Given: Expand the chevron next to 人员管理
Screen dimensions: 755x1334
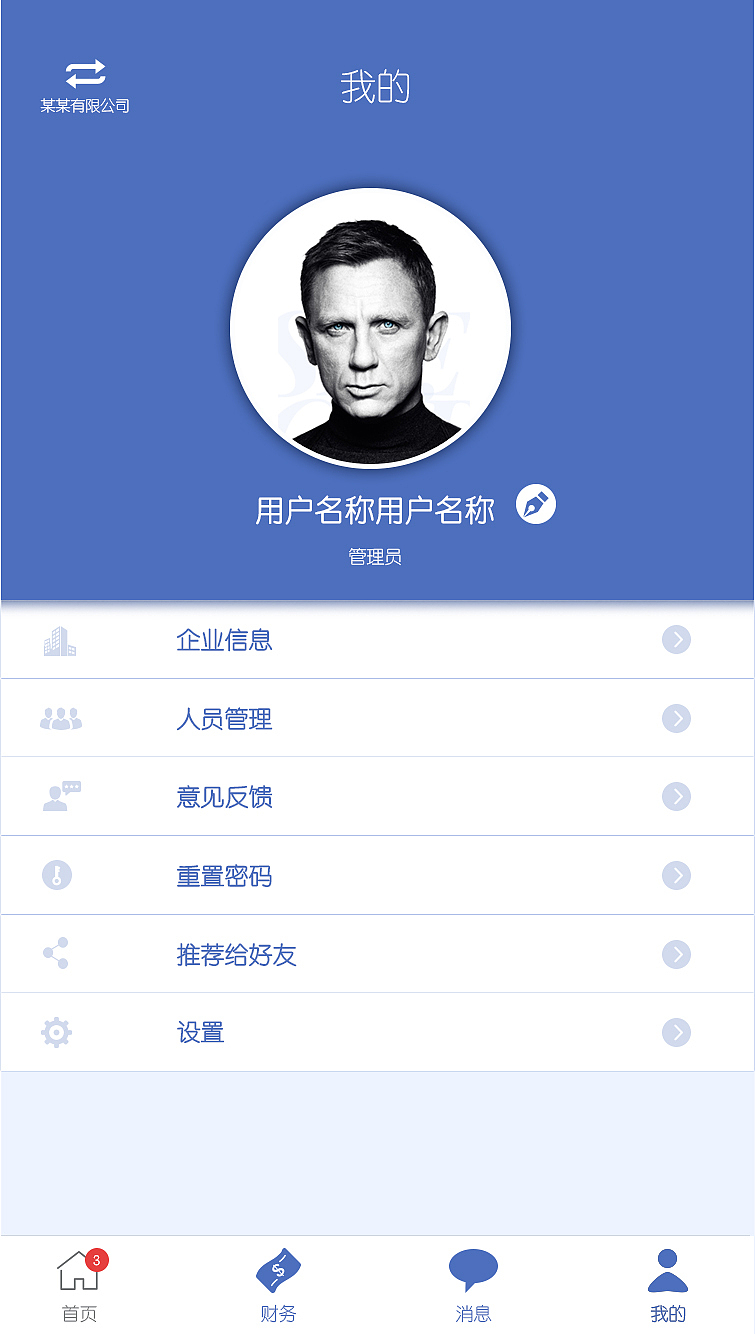Looking at the screenshot, I should coord(678,718).
